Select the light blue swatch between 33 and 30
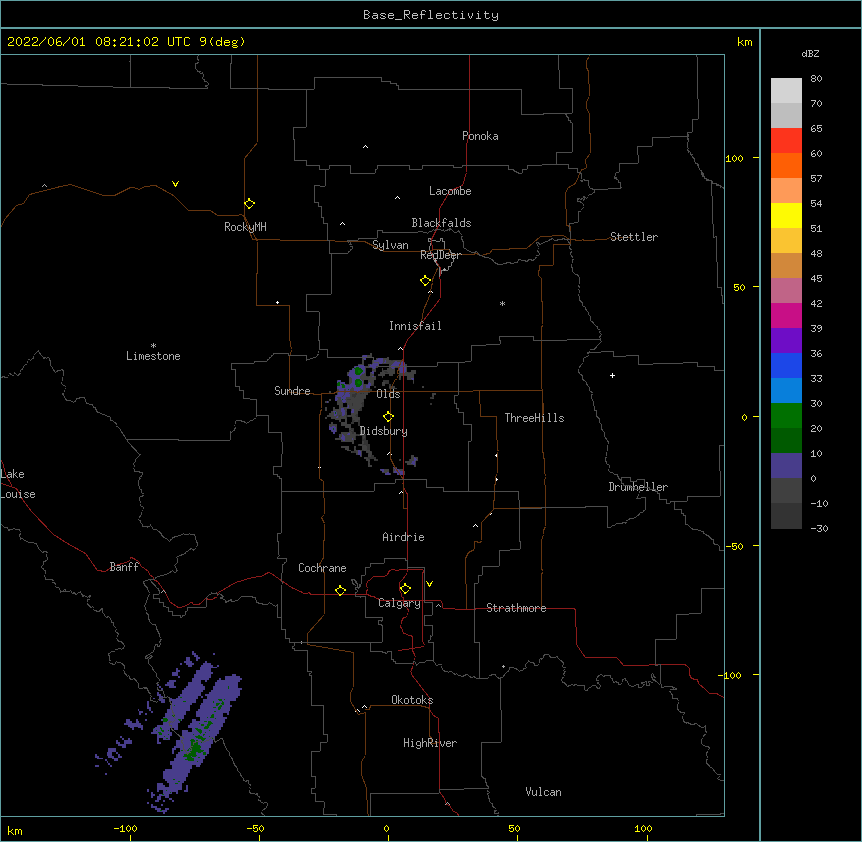This screenshot has width=862, height=842. pyautogui.click(x=786, y=390)
